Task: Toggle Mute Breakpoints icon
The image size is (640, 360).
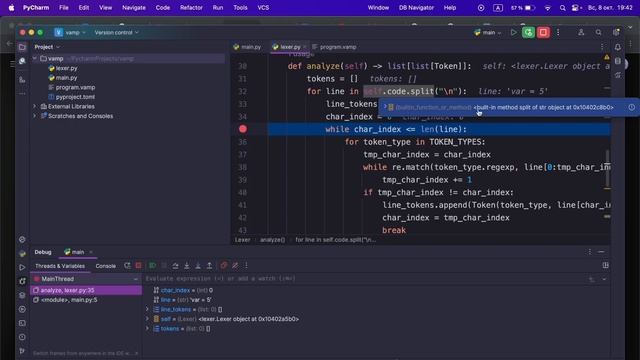Action: pos(235,266)
